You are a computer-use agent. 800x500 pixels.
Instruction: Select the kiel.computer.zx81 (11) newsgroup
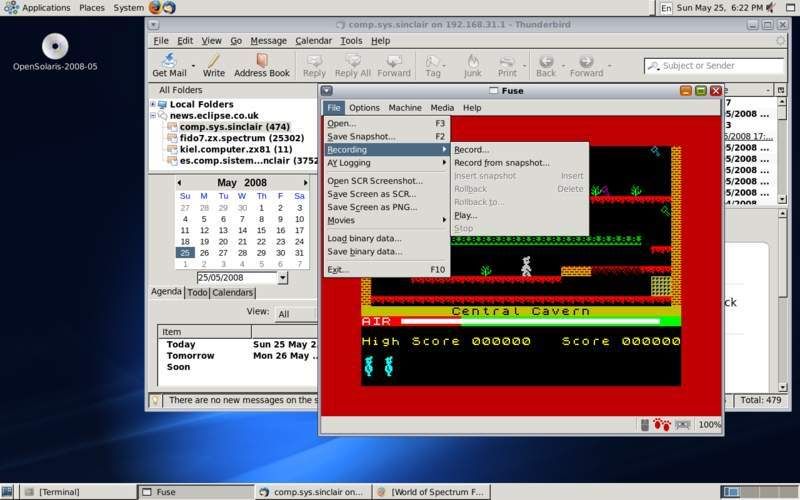pyautogui.click(x=236, y=149)
